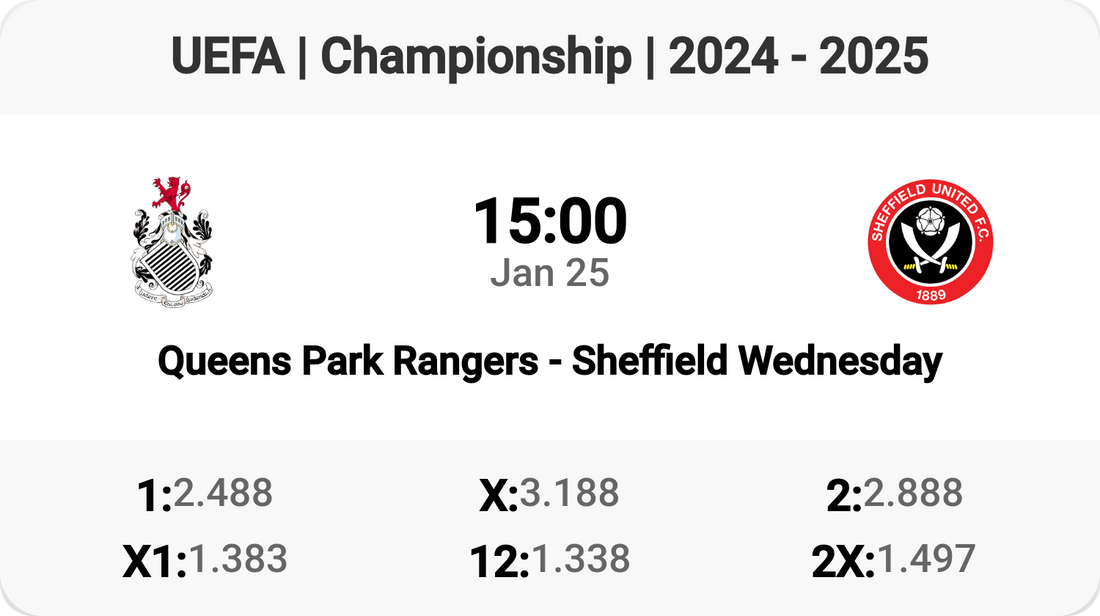This screenshot has height=616, width=1100.
Task: Click the 15:00 kickoff time
Action: pyautogui.click(x=549, y=222)
